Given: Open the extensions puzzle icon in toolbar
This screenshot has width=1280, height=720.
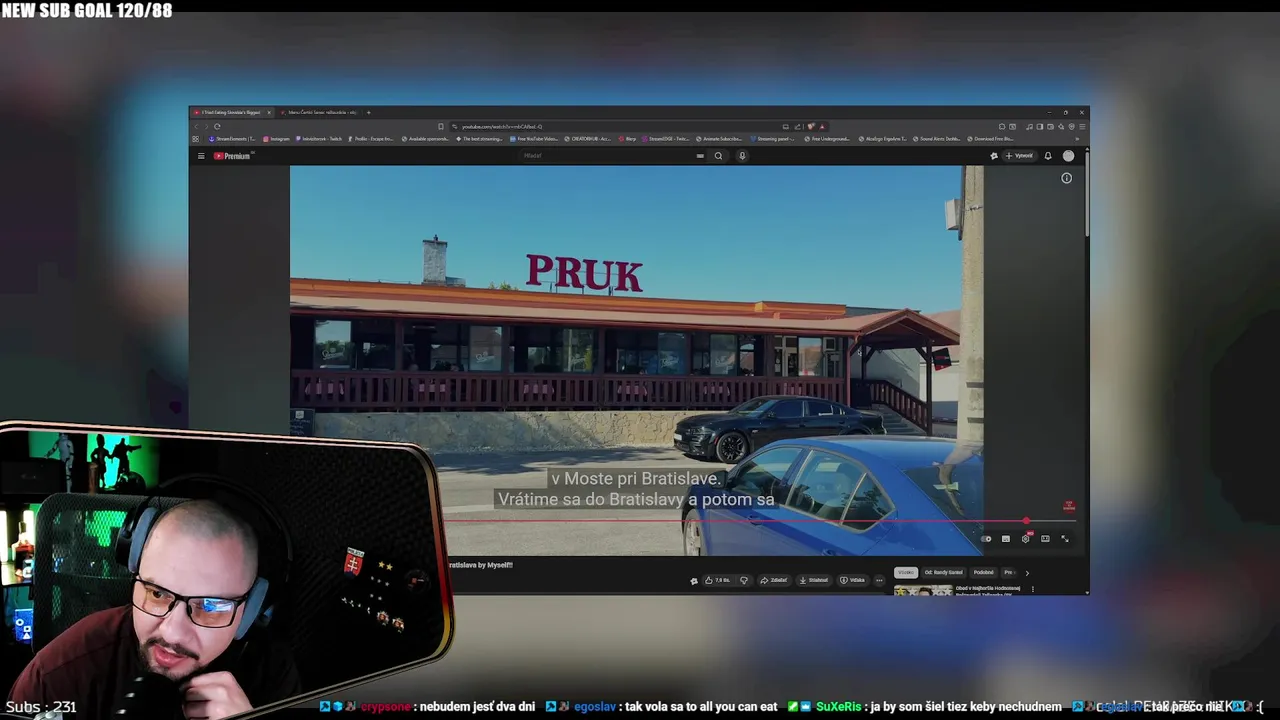Looking at the screenshot, I should coord(1002,126).
